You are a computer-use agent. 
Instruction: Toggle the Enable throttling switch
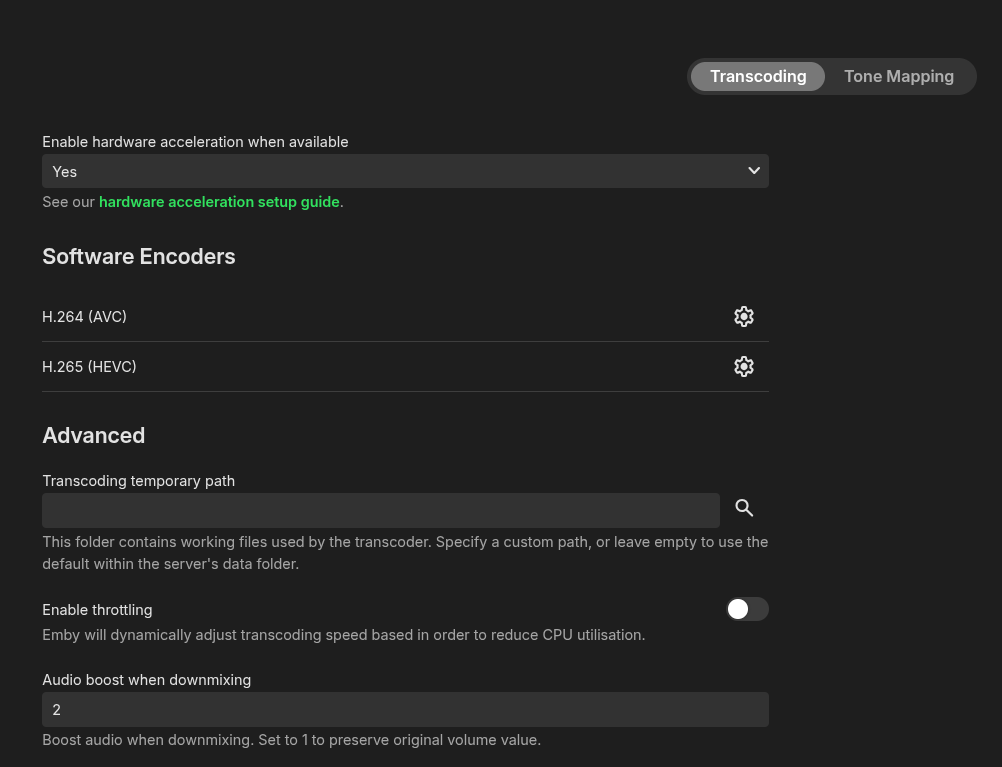click(x=747, y=609)
